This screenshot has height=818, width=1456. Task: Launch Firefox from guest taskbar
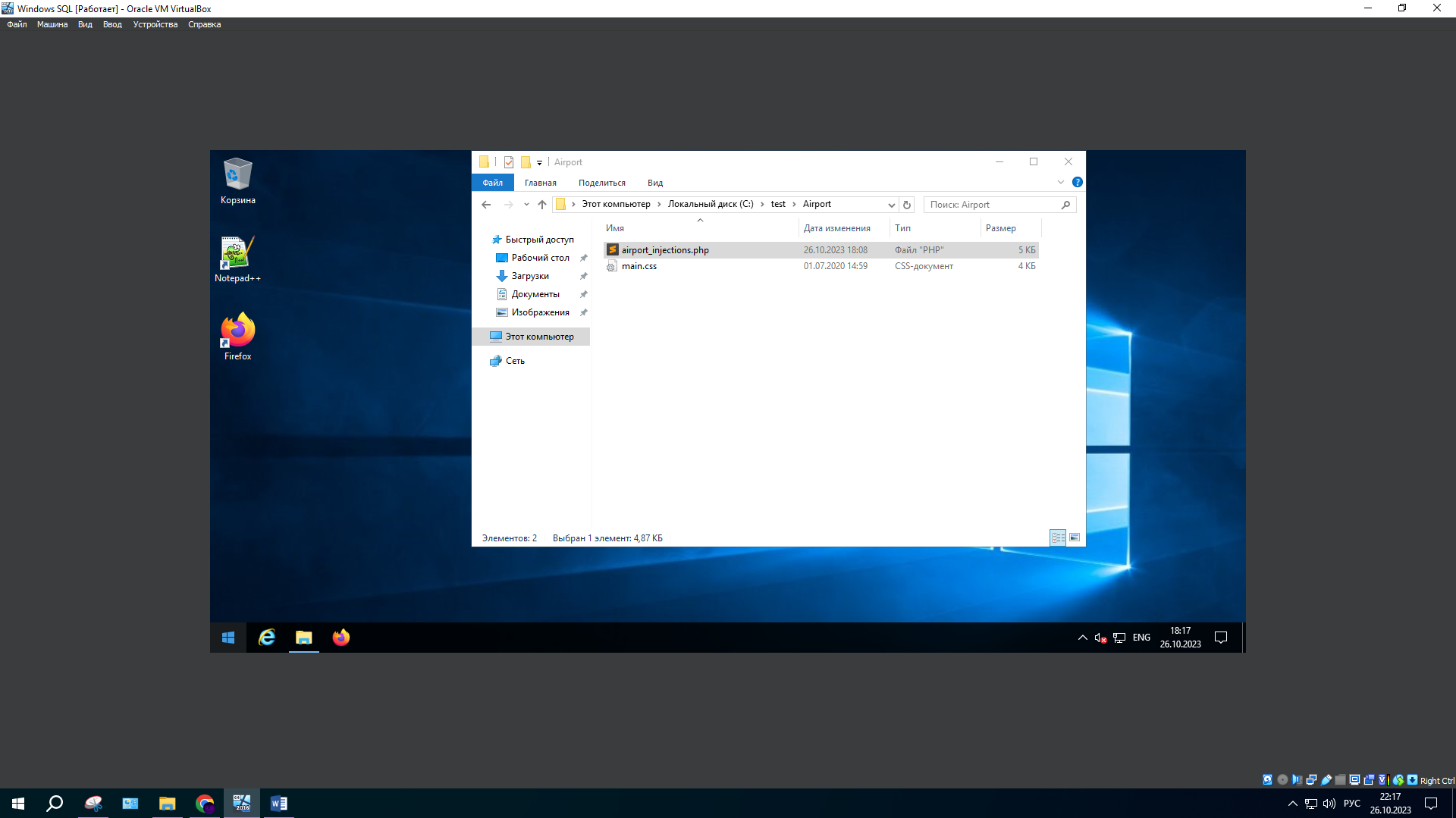point(341,638)
